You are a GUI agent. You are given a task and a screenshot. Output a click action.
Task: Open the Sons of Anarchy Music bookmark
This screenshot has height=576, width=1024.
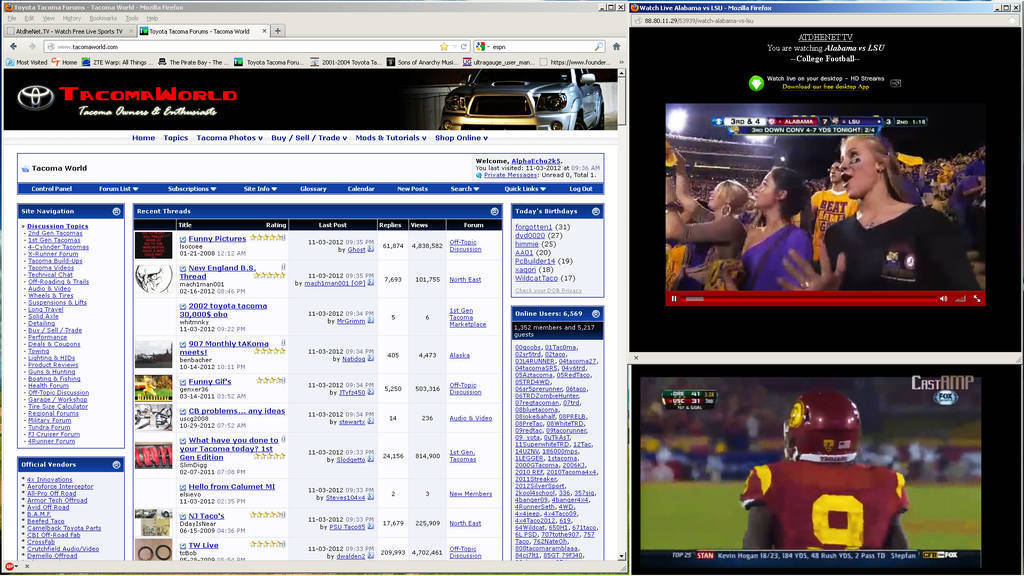pyautogui.click(x=421, y=62)
